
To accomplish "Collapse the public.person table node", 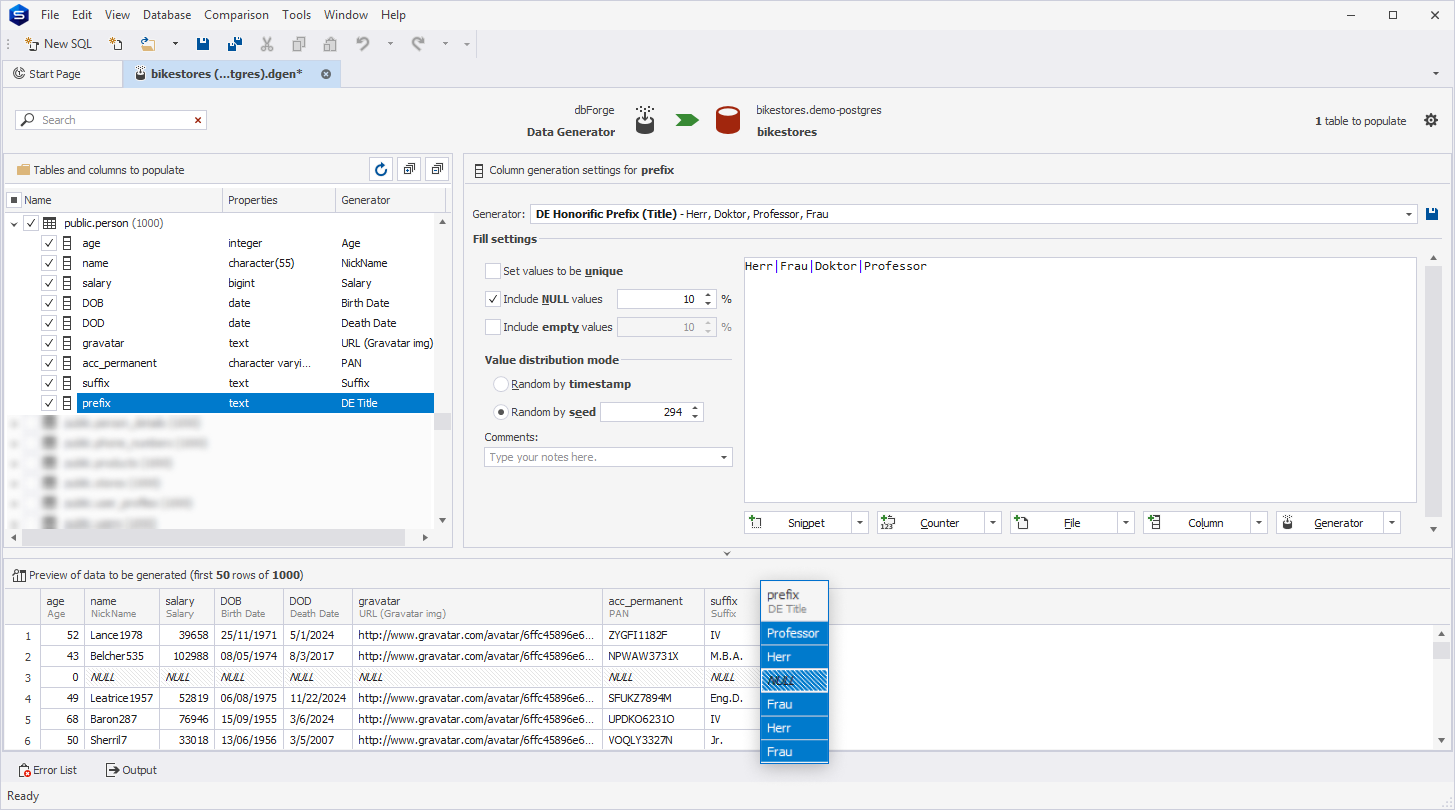I will point(14,223).
